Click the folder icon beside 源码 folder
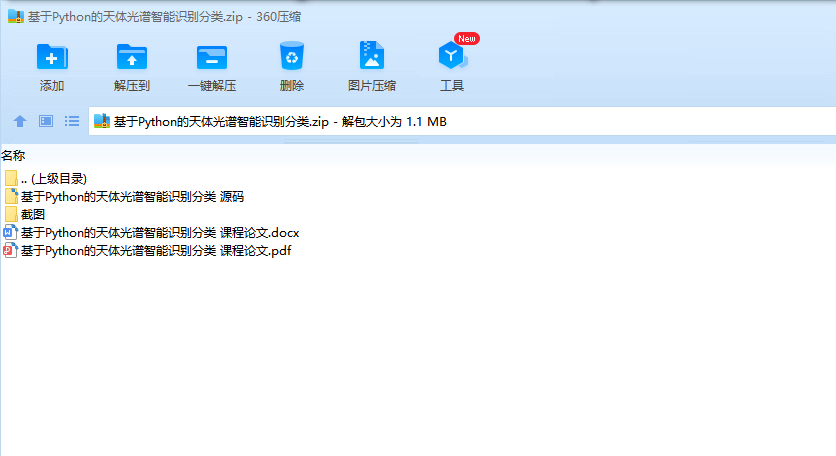Viewport: 836px width, 456px height. pos(11,196)
